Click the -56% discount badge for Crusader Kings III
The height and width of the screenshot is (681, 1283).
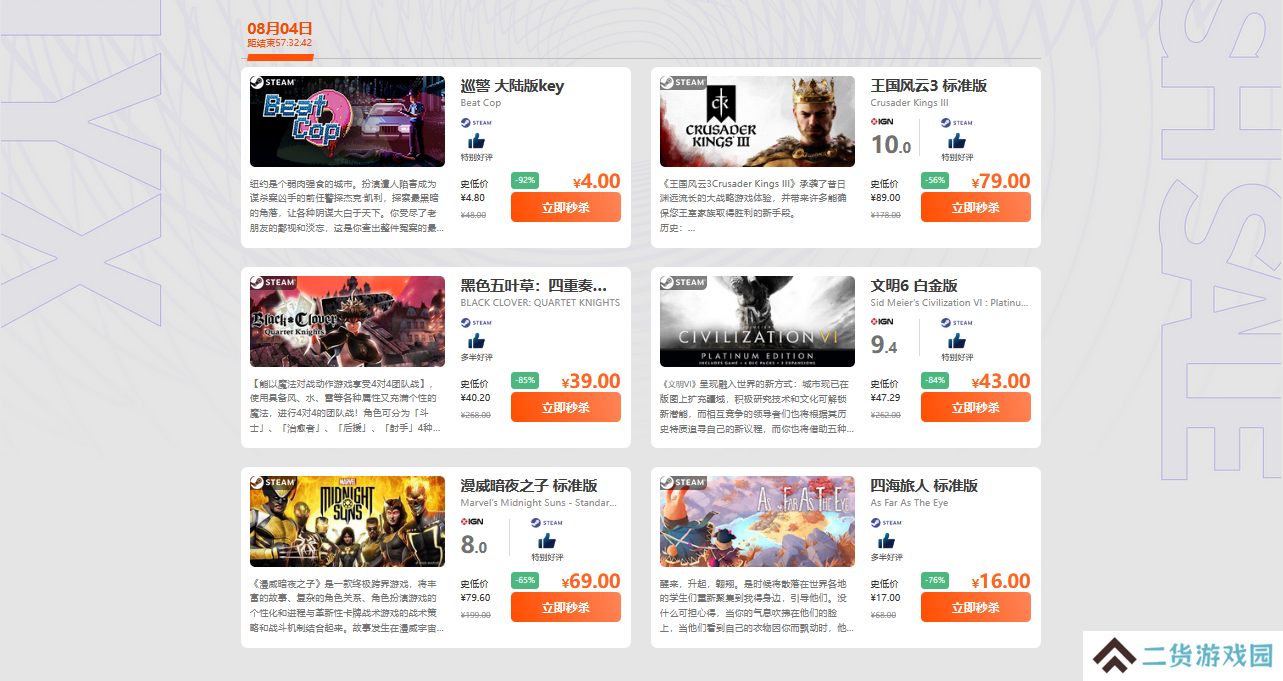(935, 180)
